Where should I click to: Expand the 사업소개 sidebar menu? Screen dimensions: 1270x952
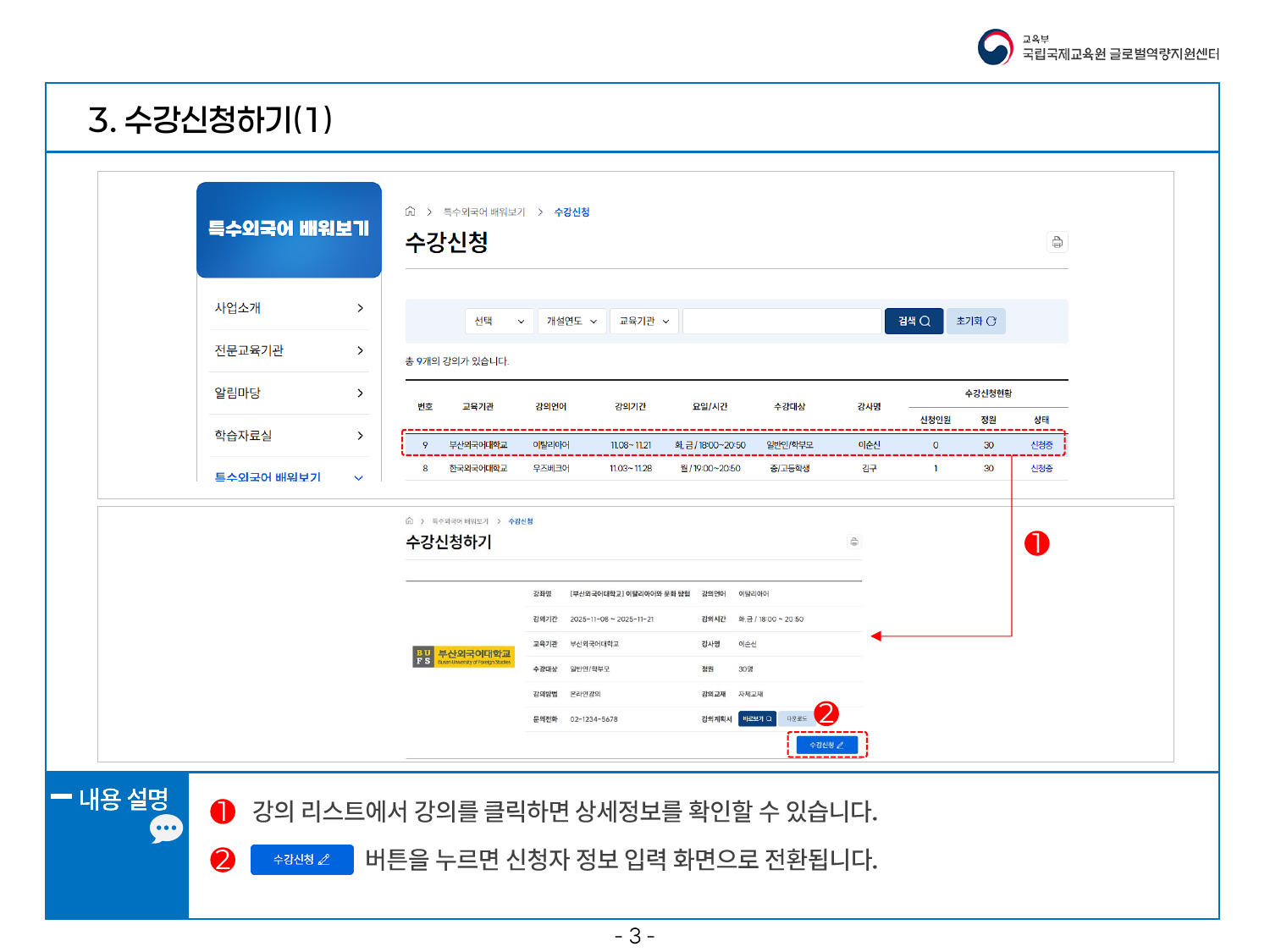point(289,308)
